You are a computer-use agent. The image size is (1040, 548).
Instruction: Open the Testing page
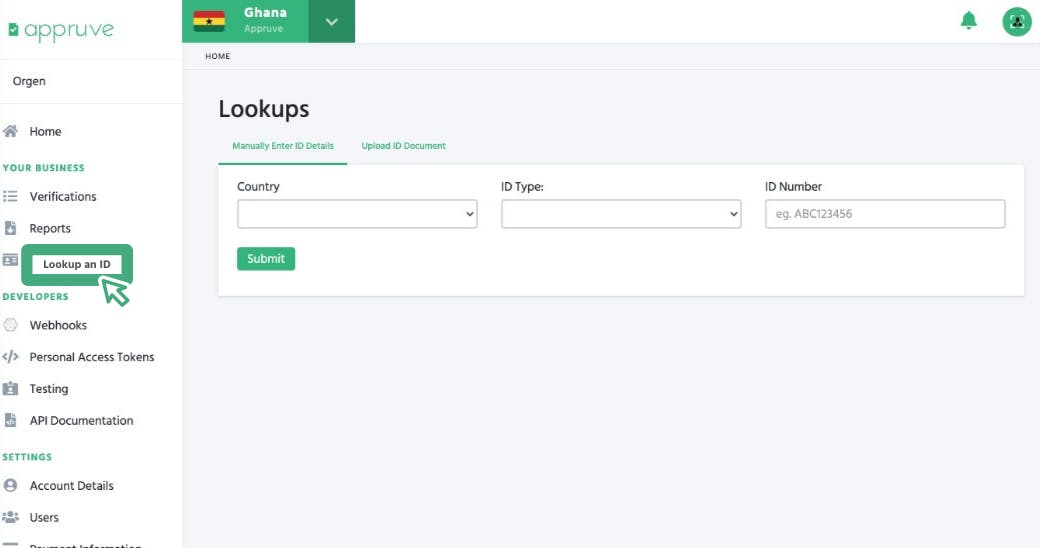point(48,389)
